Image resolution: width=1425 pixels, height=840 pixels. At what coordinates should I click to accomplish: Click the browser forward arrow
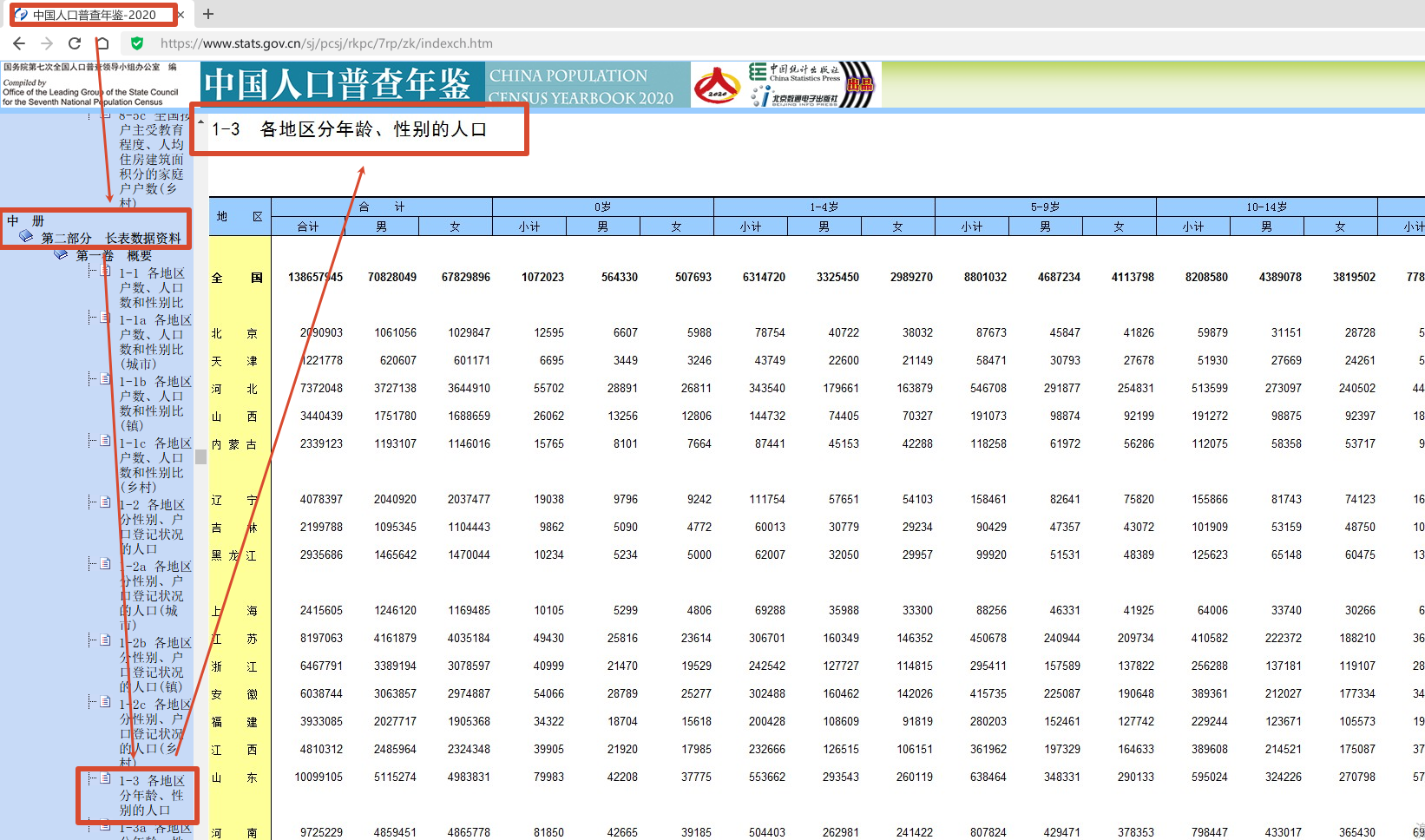[x=47, y=43]
